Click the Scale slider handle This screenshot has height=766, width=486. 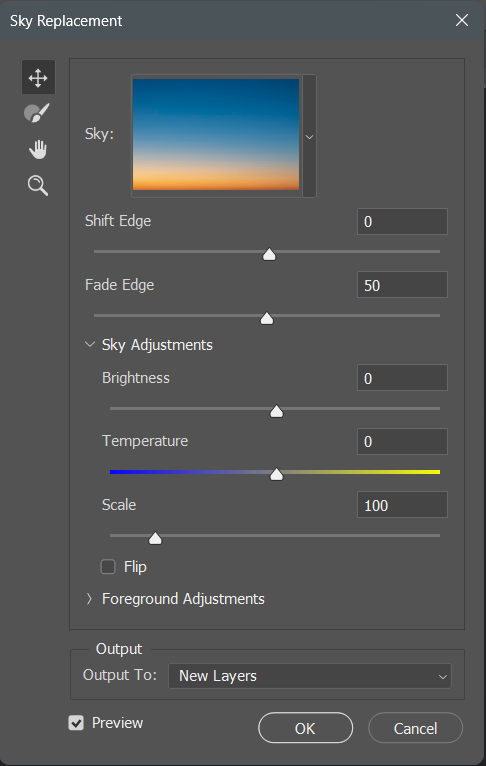pos(155,538)
